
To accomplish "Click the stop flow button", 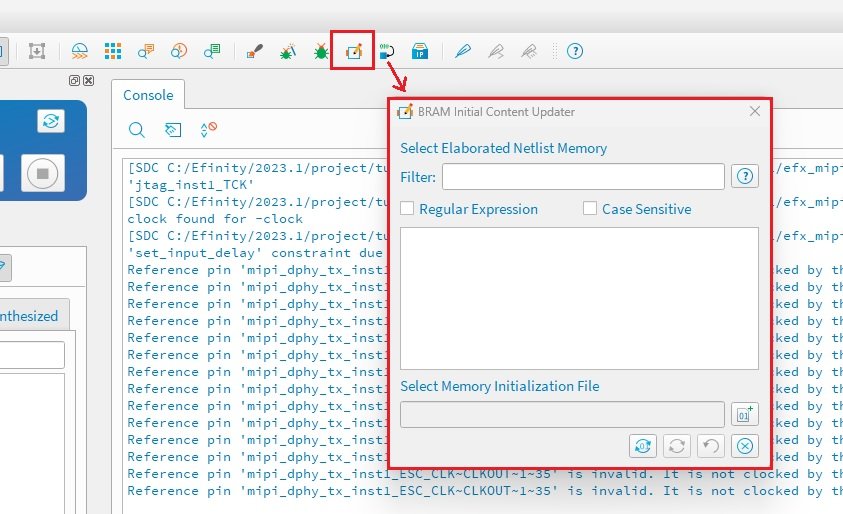I will tap(42, 173).
